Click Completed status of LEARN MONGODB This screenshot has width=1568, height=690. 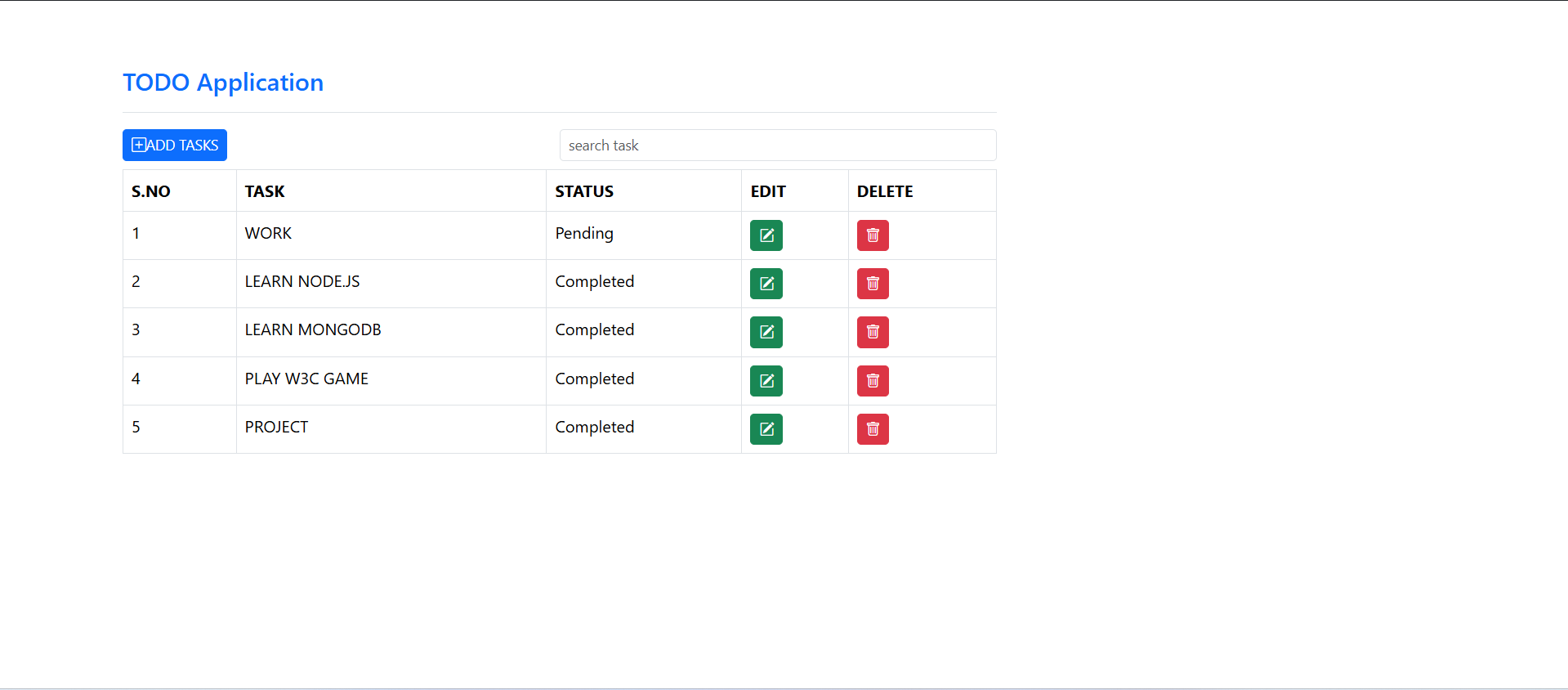pos(595,329)
